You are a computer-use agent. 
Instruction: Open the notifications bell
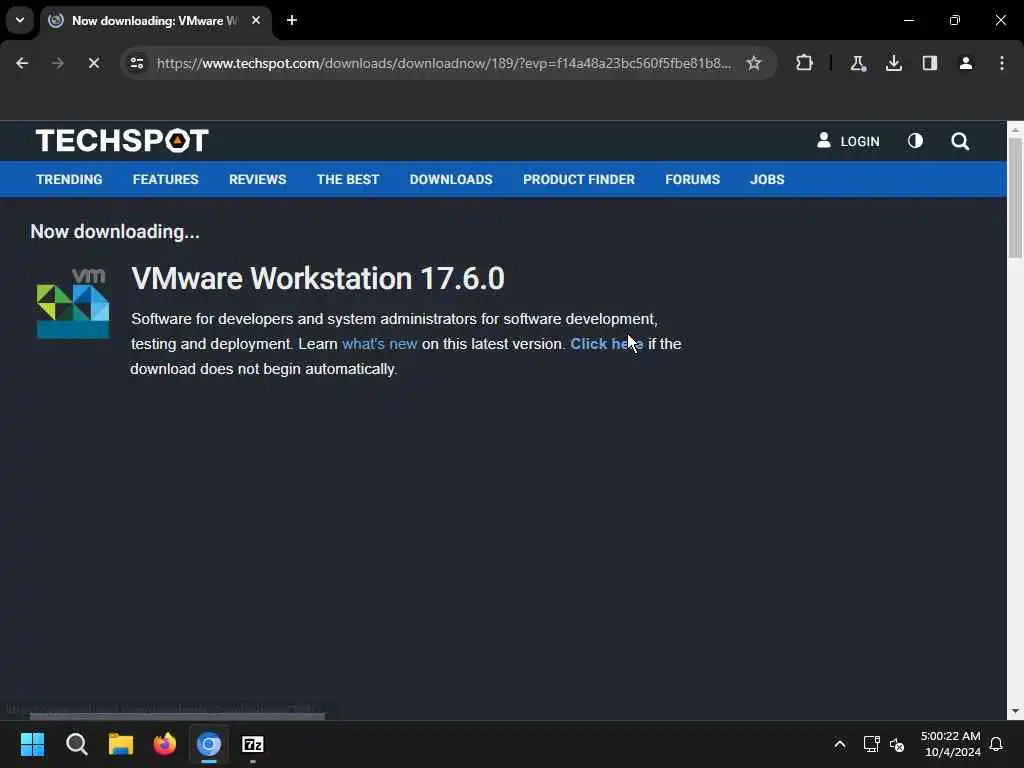(996, 744)
